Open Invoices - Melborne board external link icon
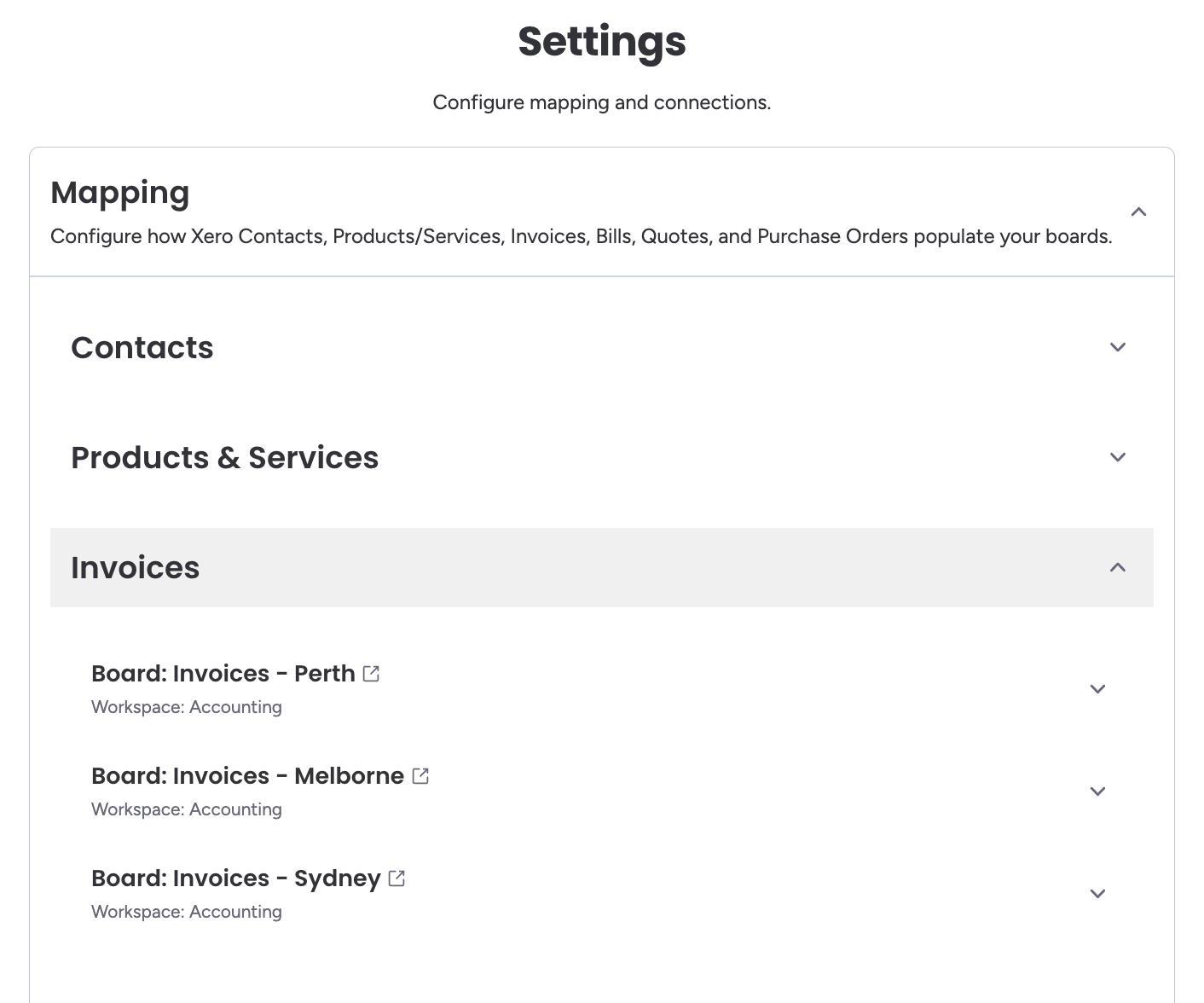Screen dimensions: 1204x1003 pyautogui.click(x=420, y=776)
